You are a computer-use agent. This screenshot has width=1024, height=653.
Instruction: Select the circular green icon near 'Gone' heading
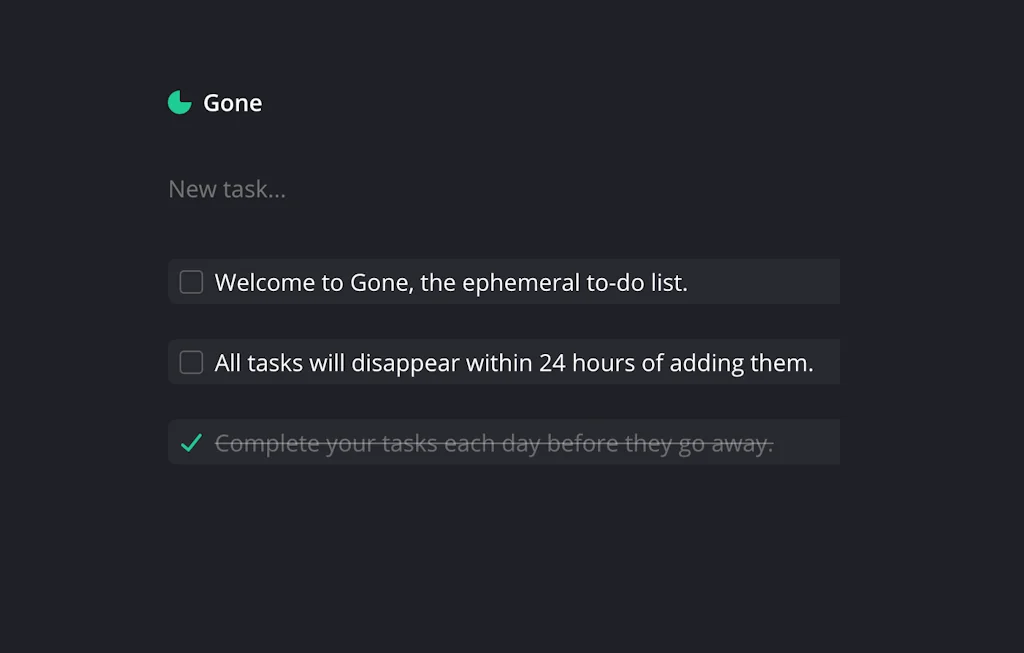(x=179, y=102)
